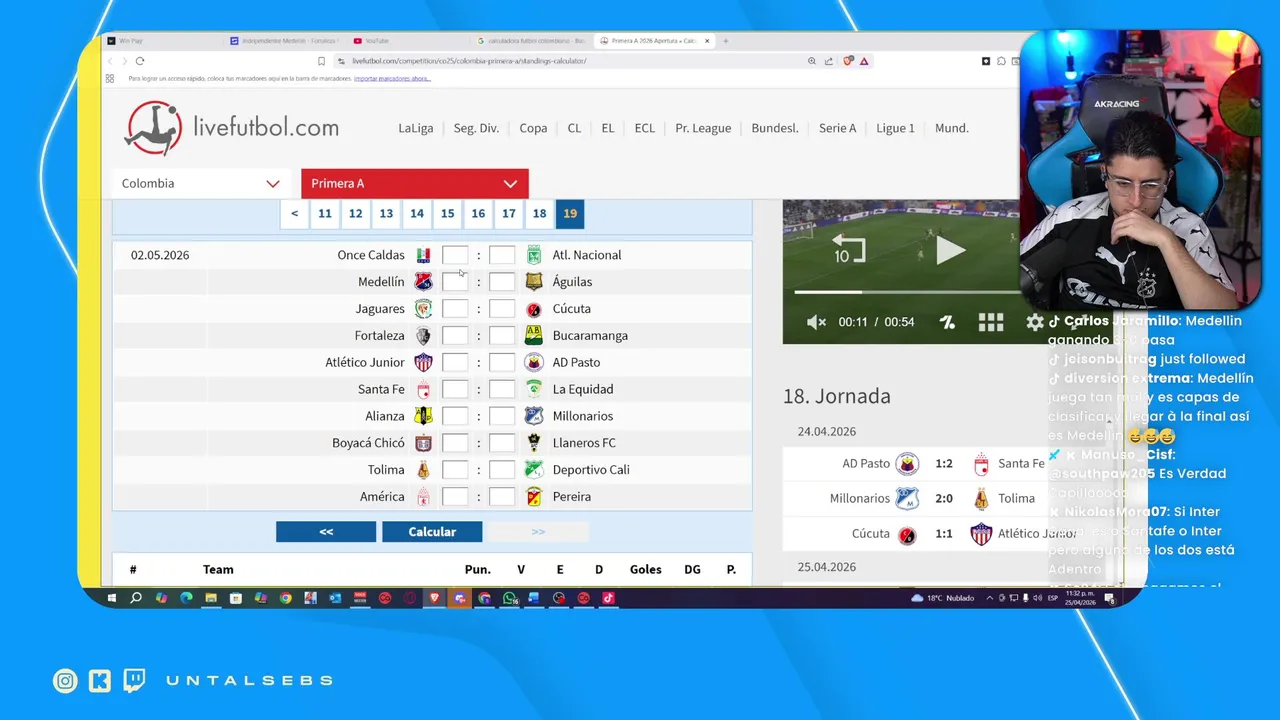
Task: Open Brave browser in taskbar
Action: pos(435,598)
